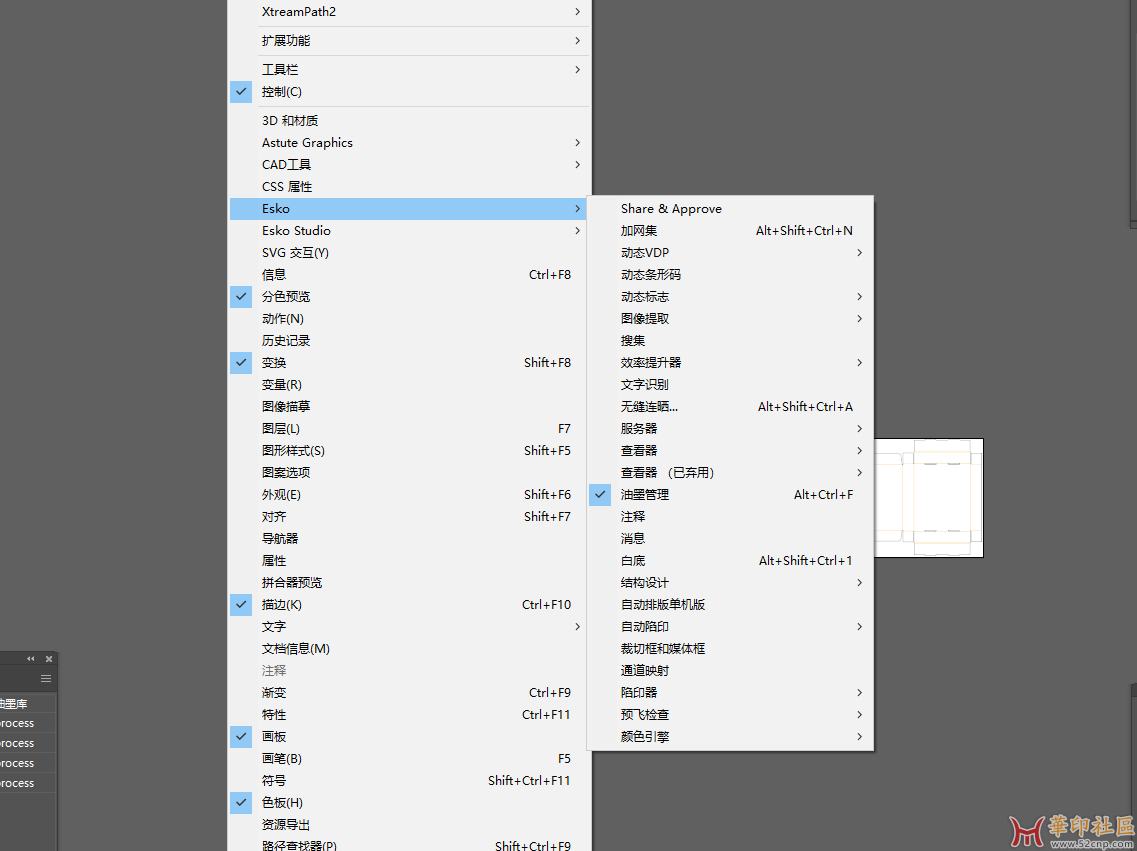Expand the 扩展功能 submenu

[410, 41]
